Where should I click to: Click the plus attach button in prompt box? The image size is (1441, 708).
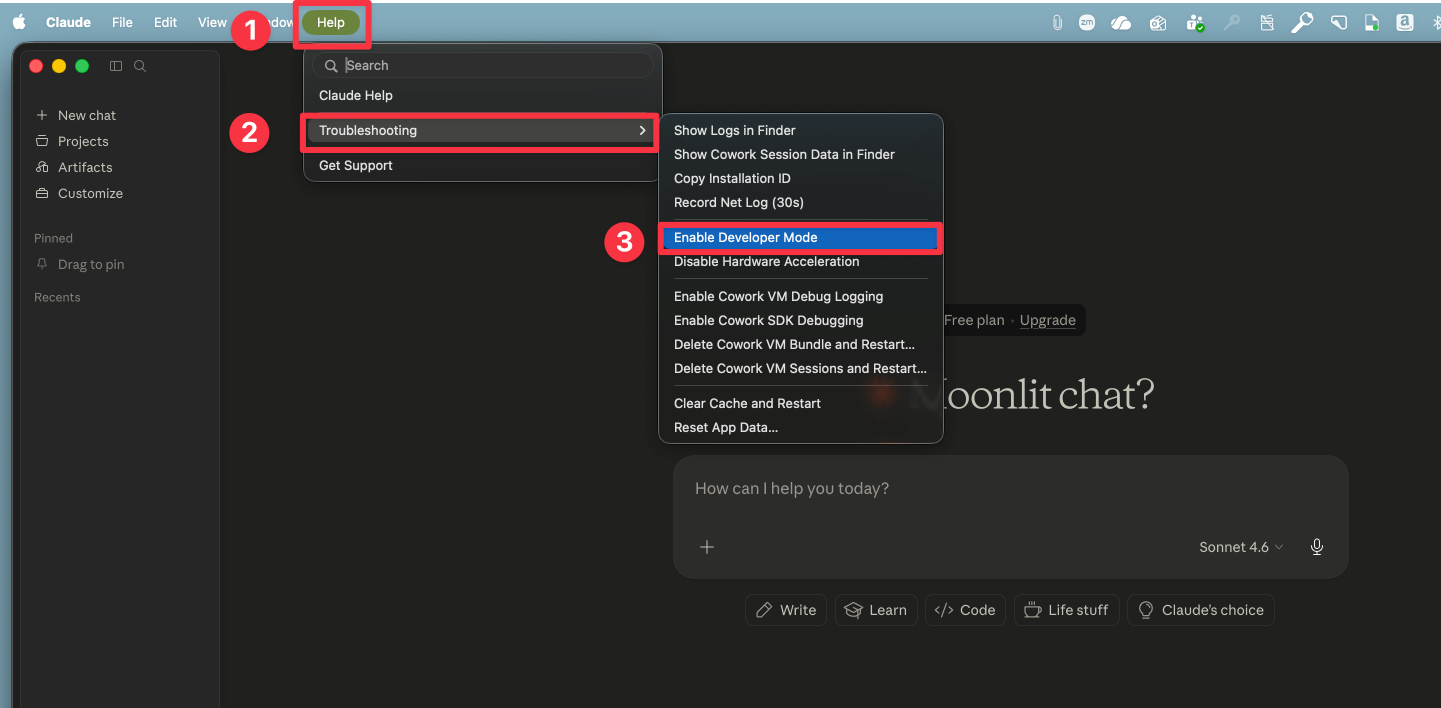point(707,547)
